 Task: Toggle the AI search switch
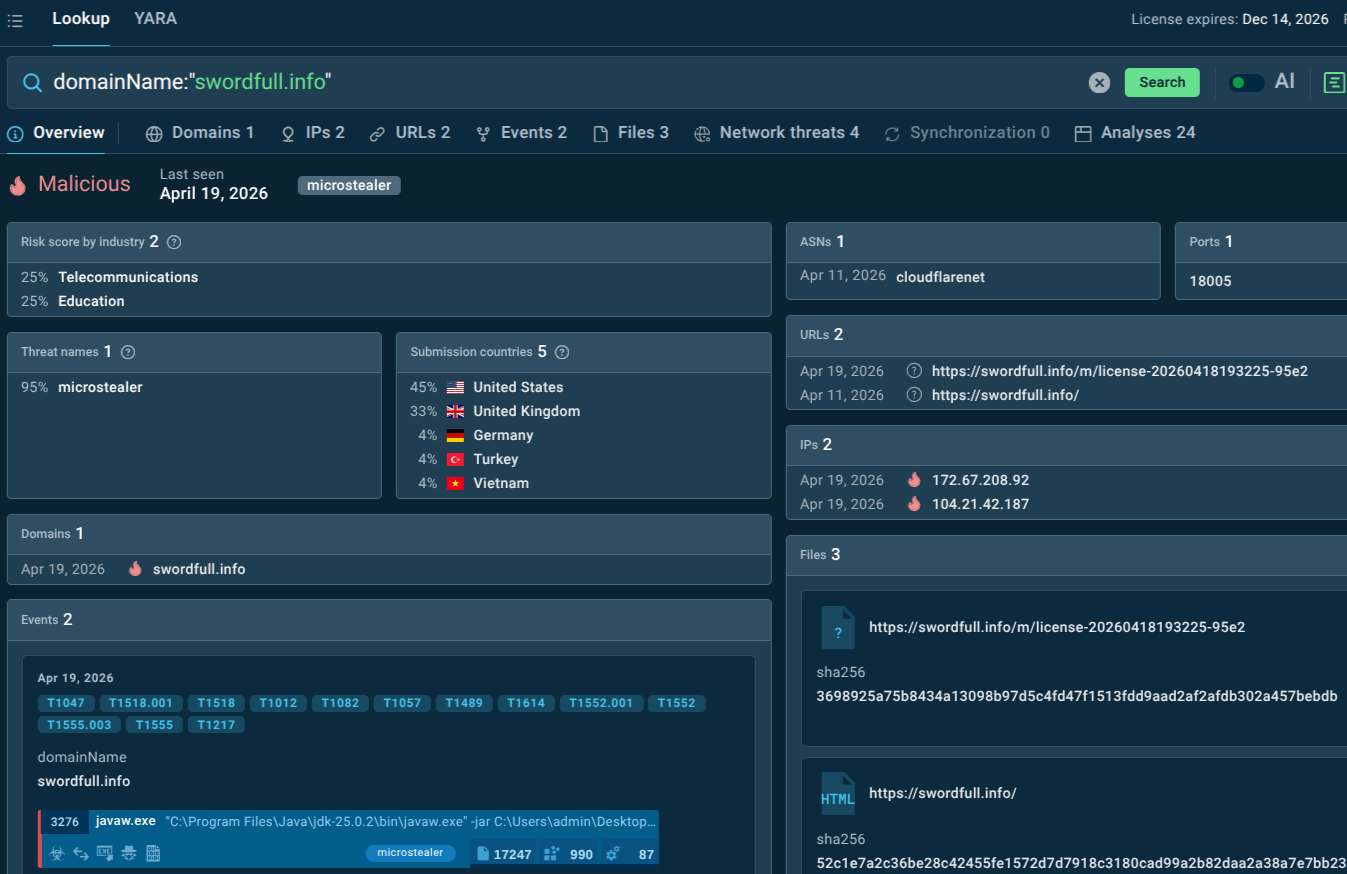click(x=1246, y=83)
